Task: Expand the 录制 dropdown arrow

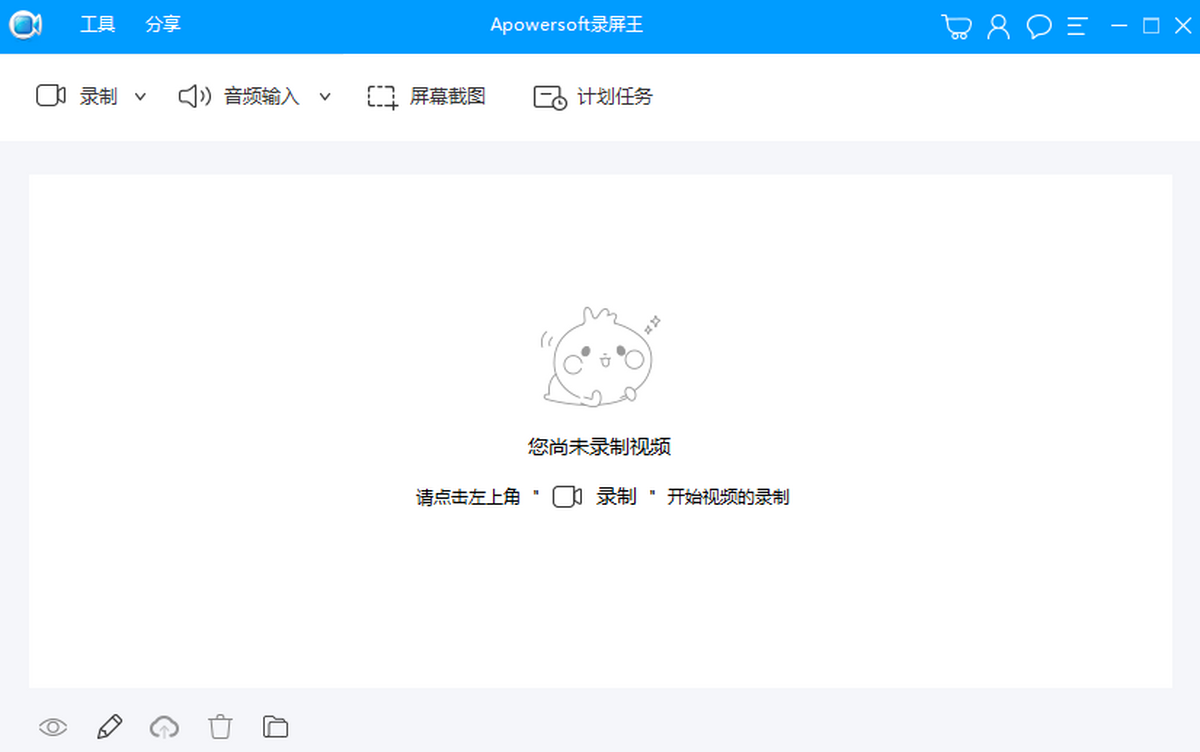Action: 140,97
